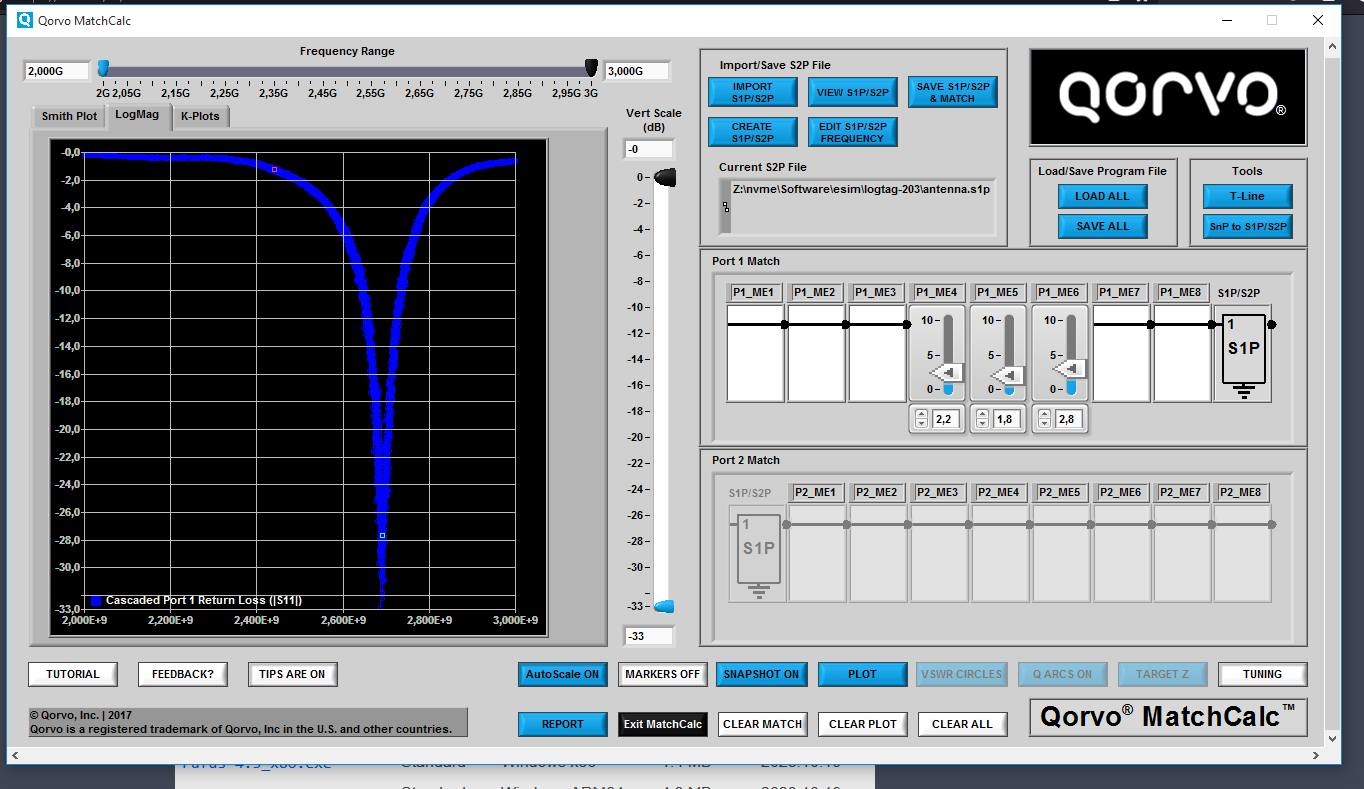Click the P1_ME4 value stepper arrows
This screenshot has width=1364, height=789.
pyautogui.click(x=921, y=419)
